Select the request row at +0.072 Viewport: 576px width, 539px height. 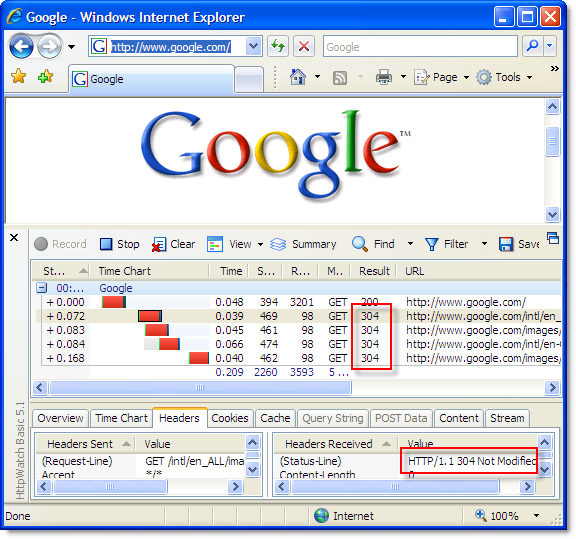point(298,316)
